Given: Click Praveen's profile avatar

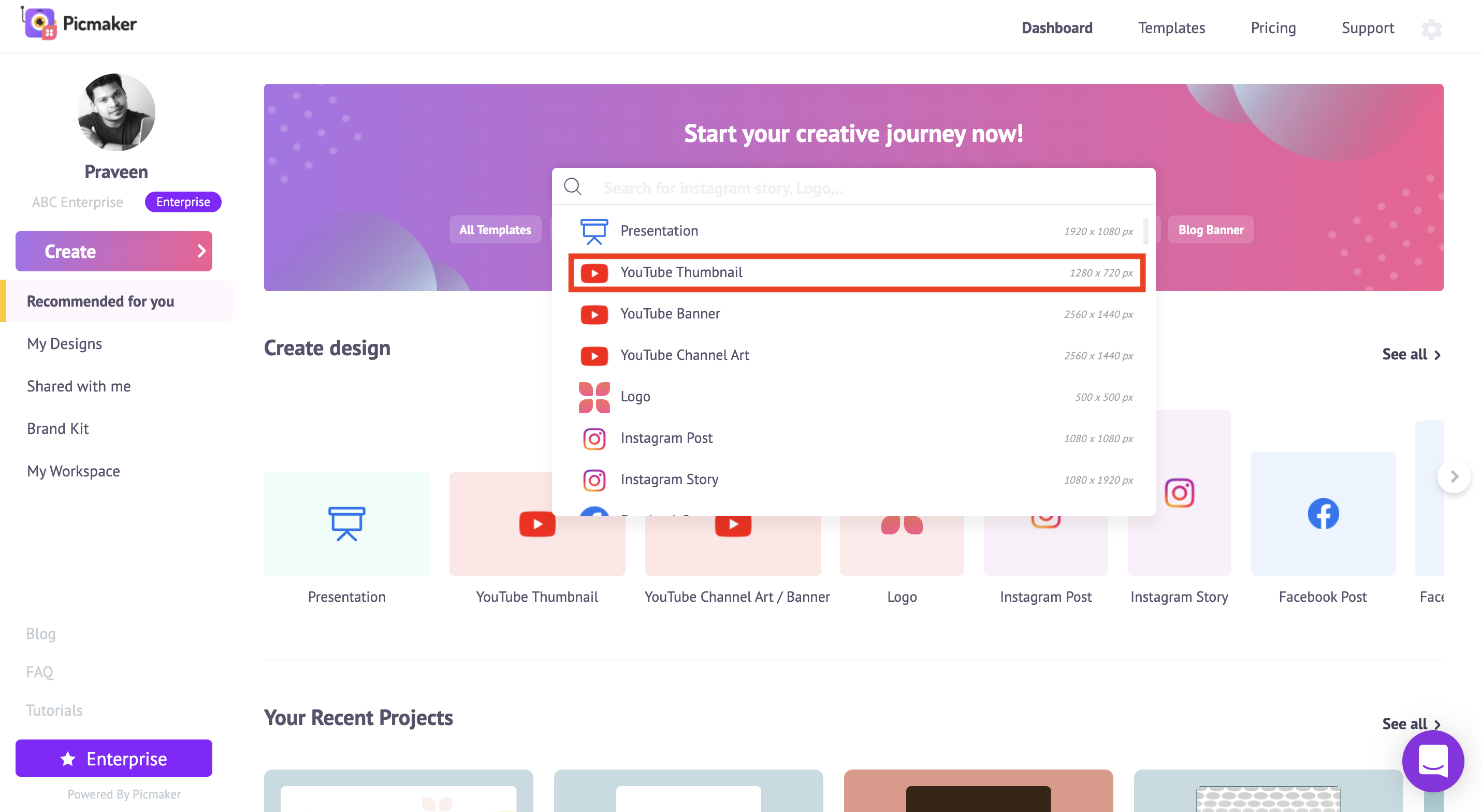Looking at the screenshot, I should [116, 112].
